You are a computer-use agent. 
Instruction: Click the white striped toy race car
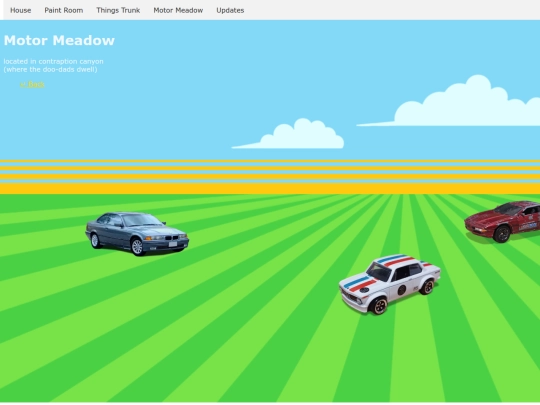(x=390, y=284)
